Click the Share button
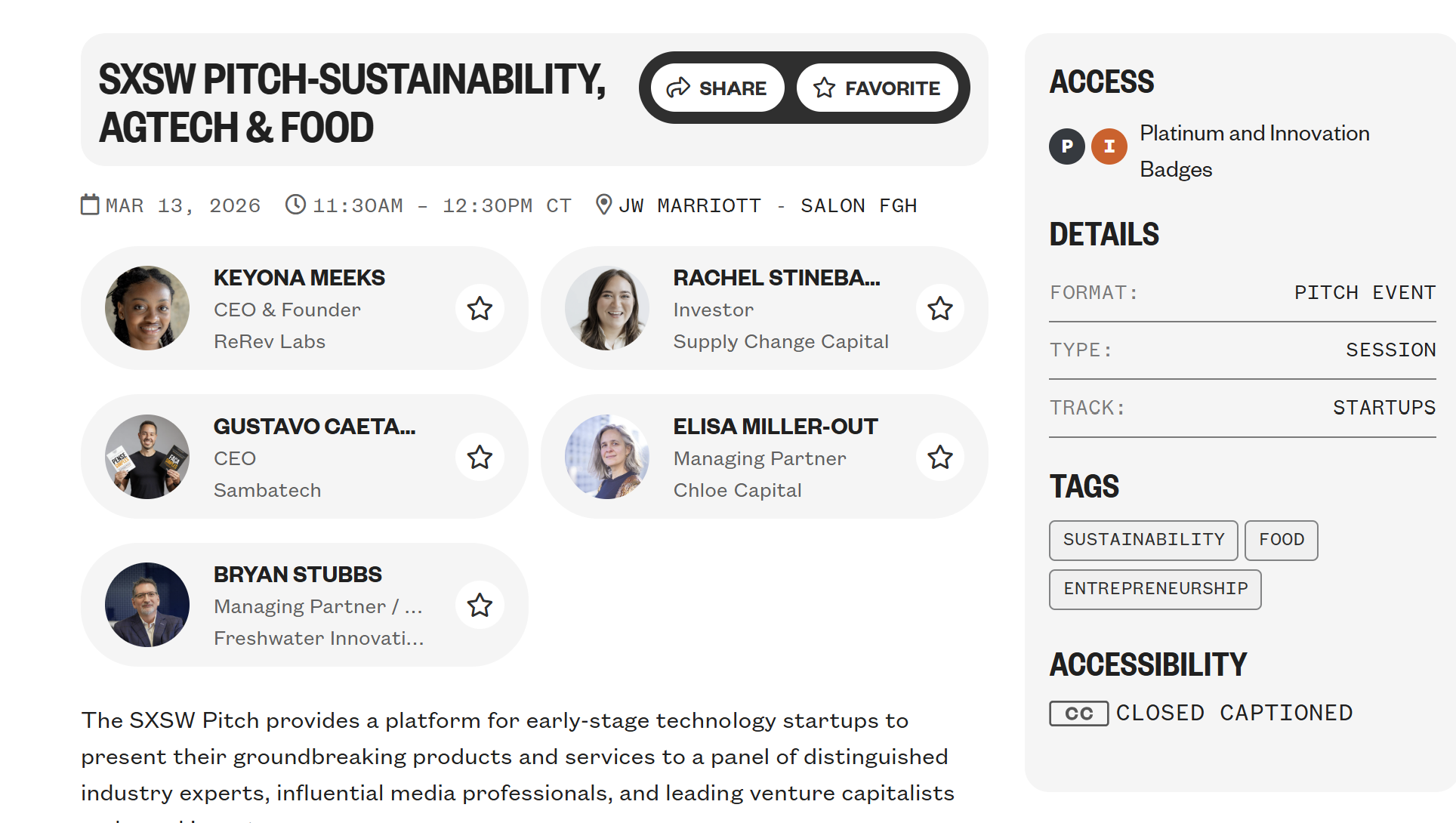 (717, 88)
